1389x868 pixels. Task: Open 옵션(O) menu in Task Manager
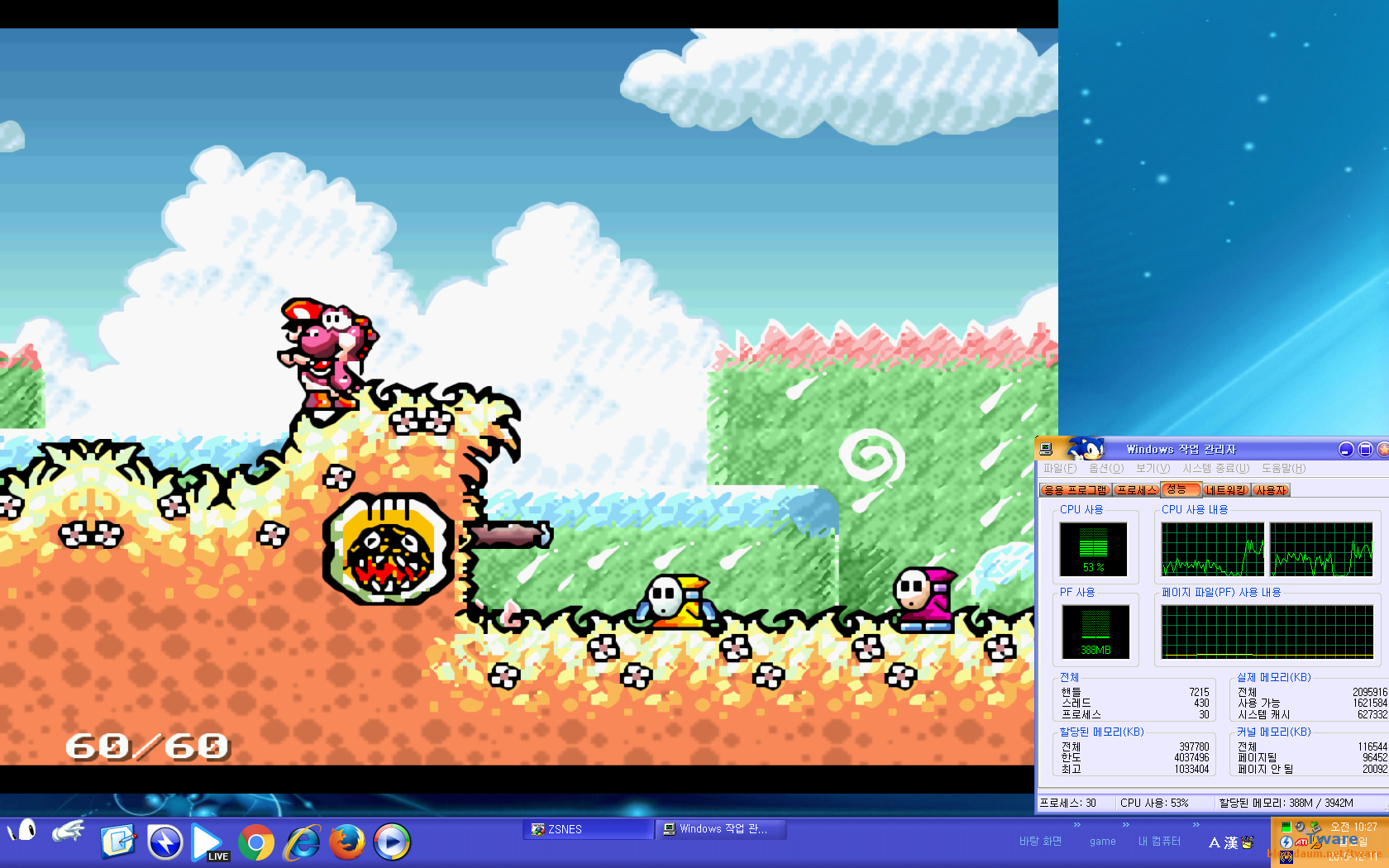point(1106,468)
